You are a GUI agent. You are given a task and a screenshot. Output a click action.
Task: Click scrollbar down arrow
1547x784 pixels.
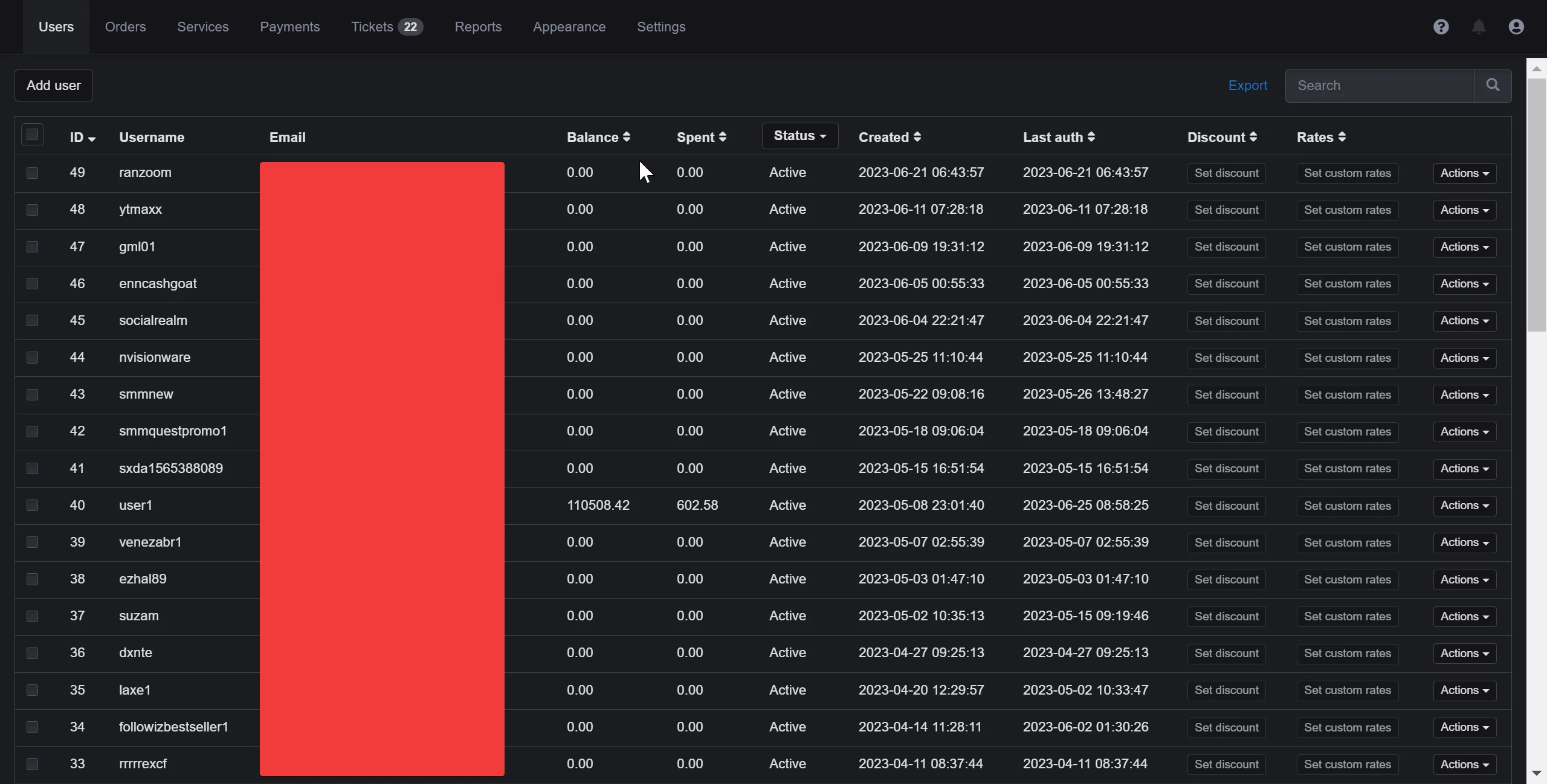click(1536, 774)
